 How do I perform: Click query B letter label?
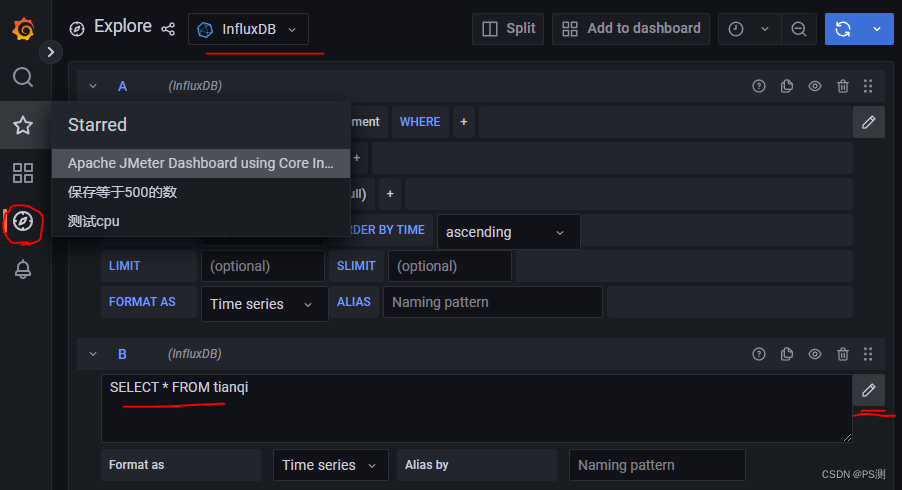[122, 354]
